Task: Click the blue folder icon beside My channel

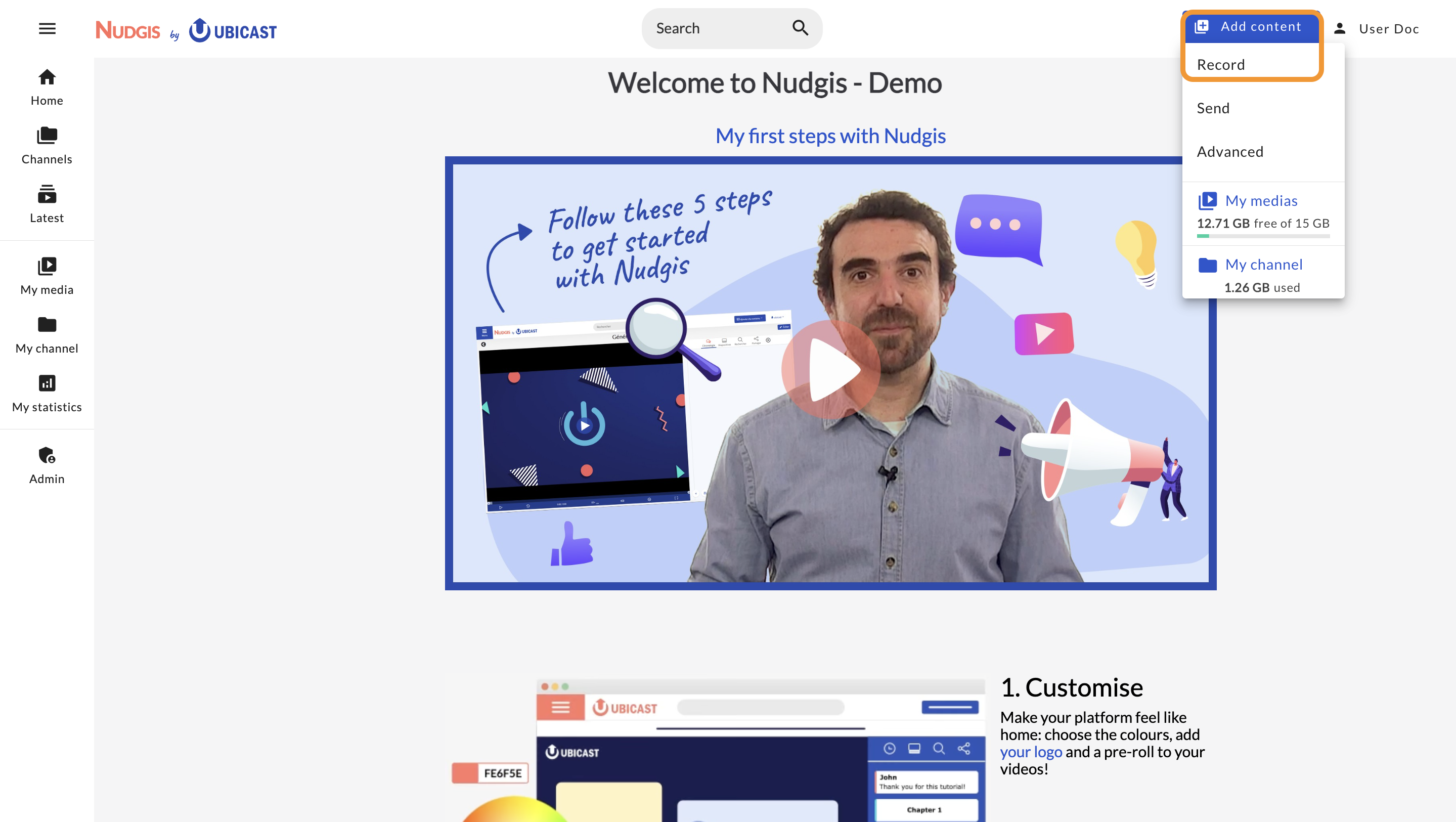Action: (1207, 265)
